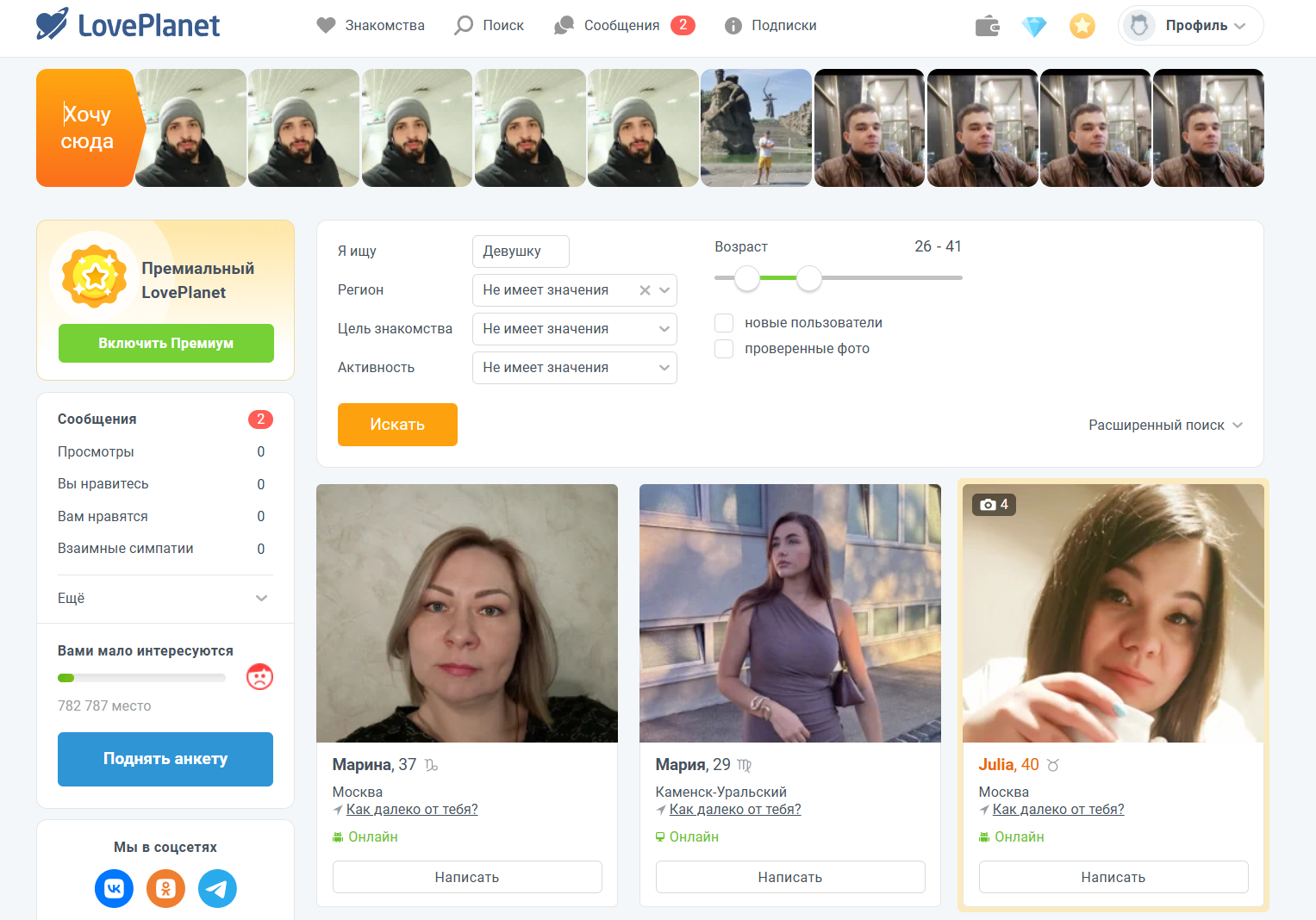The height and width of the screenshot is (920, 1316).
Task: Open Подписки in top menu
Action: coord(770,26)
